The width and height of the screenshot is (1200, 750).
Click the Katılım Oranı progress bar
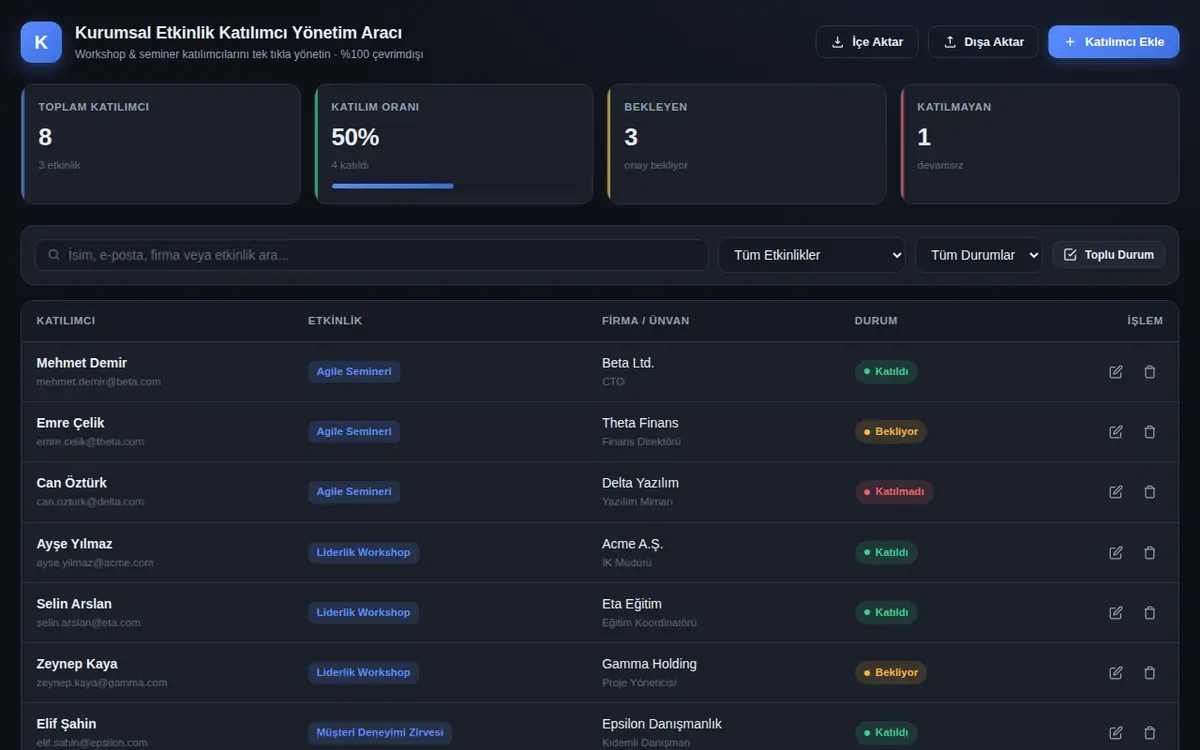454,186
